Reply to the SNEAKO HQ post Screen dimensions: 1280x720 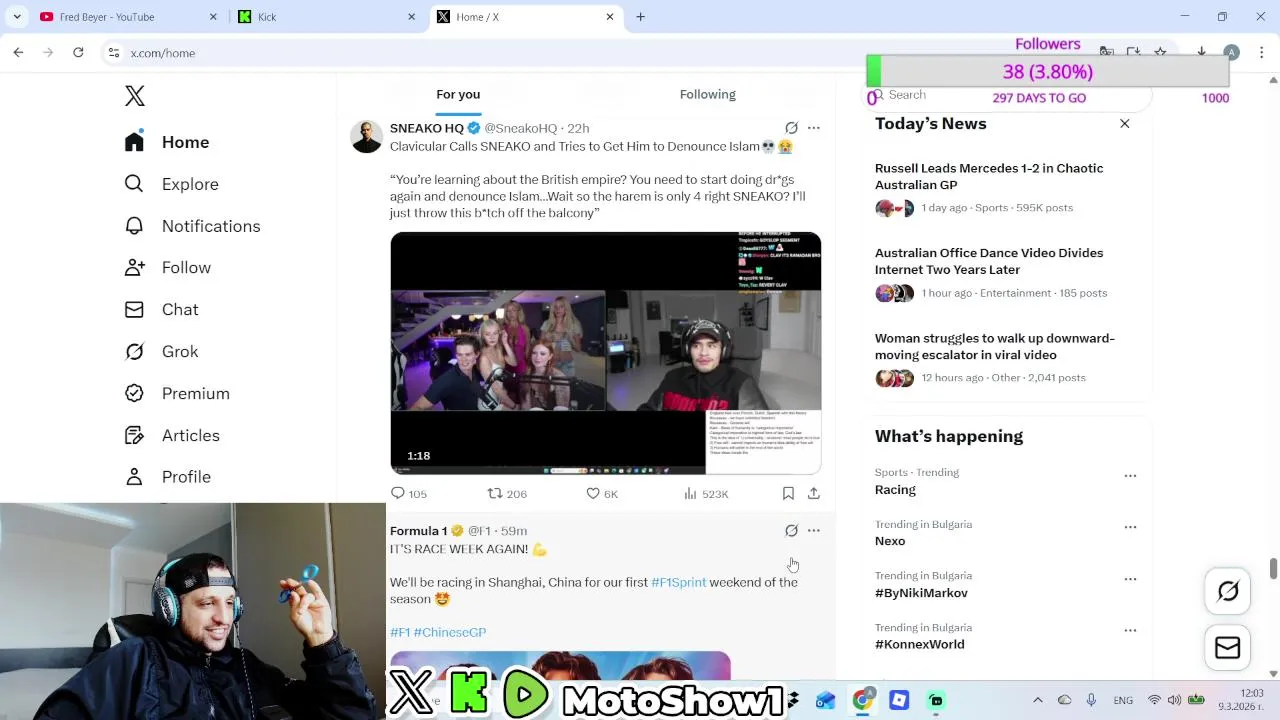point(408,493)
